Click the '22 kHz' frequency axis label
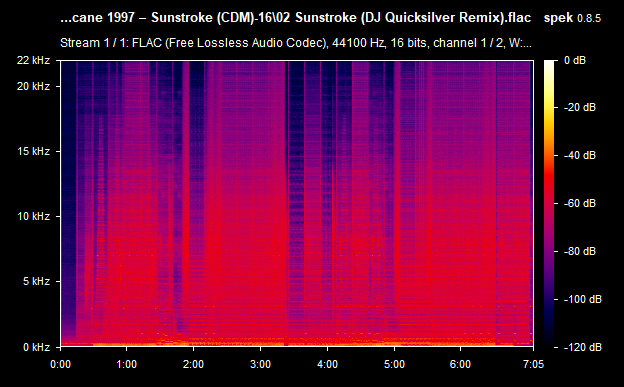 point(33,60)
